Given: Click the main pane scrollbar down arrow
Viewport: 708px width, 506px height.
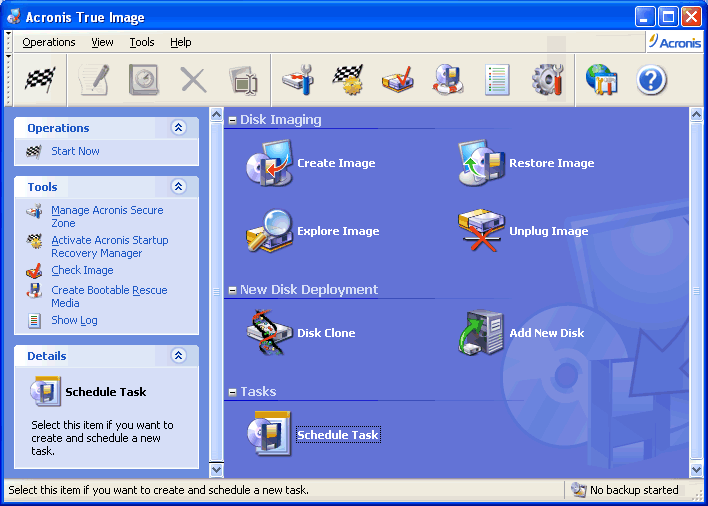Looking at the screenshot, I should 697,469.
